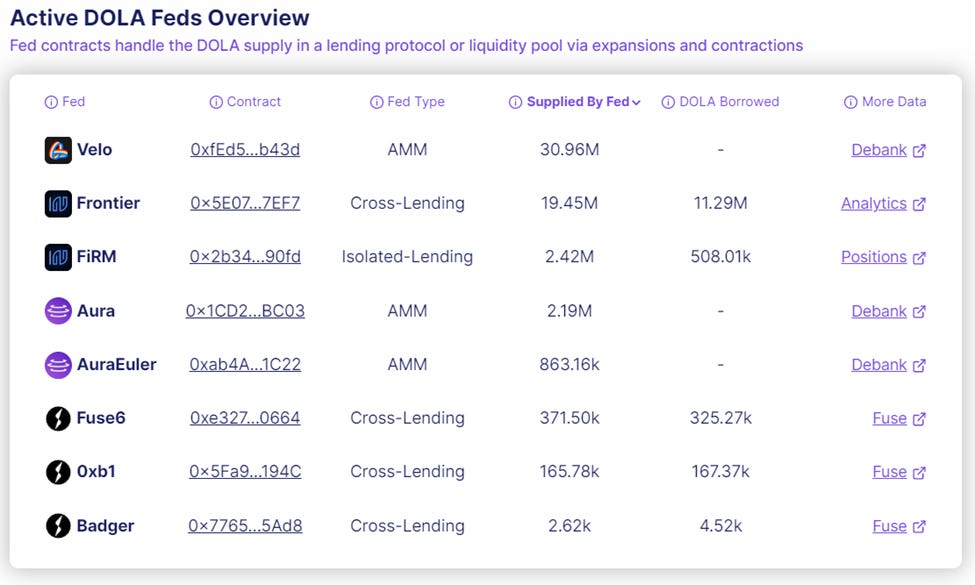Screen dimensions: 975x585
Task: Click the Badger fed logo icon
Action: coord(58,526)
